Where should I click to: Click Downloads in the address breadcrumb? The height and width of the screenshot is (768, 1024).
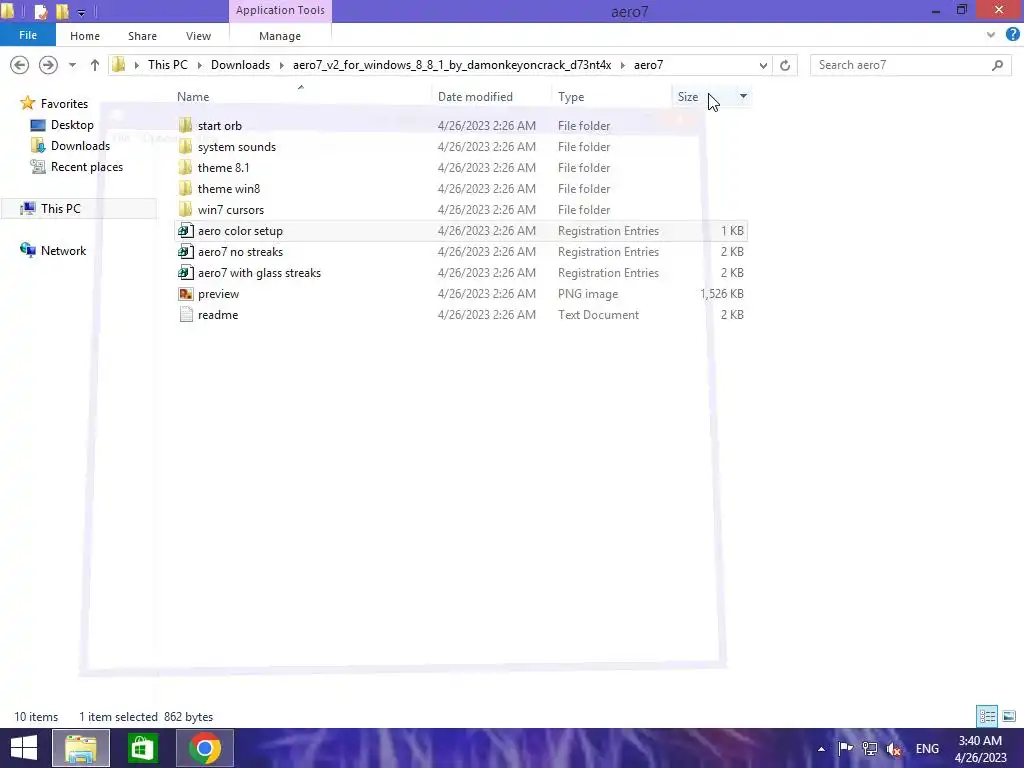click(x=240, y=65)
